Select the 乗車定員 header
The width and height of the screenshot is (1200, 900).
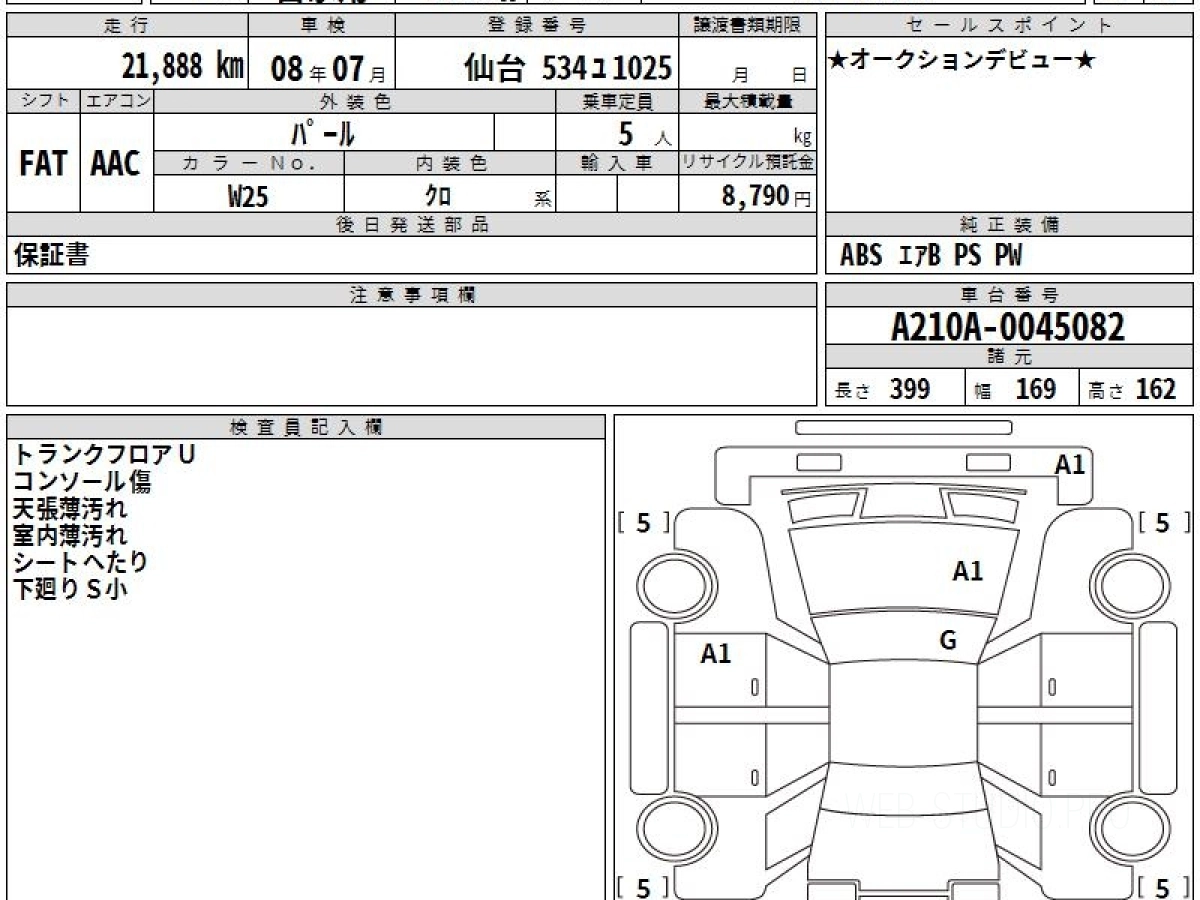click(617, 101)
